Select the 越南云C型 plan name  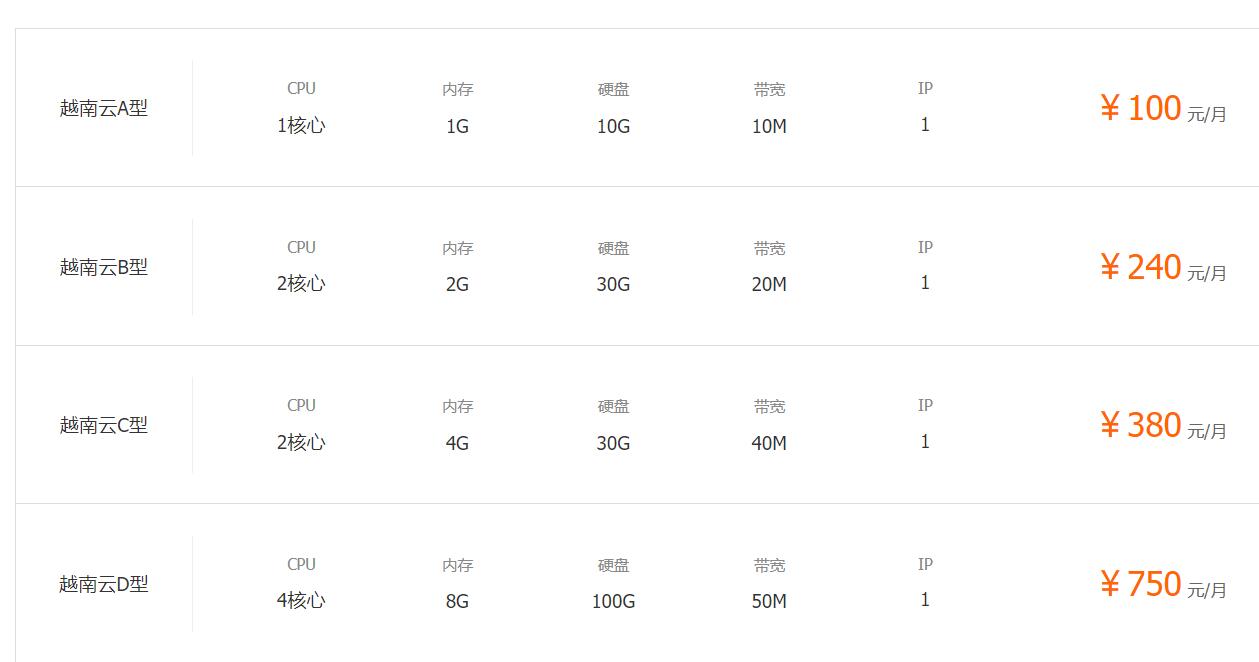point(104,425)
